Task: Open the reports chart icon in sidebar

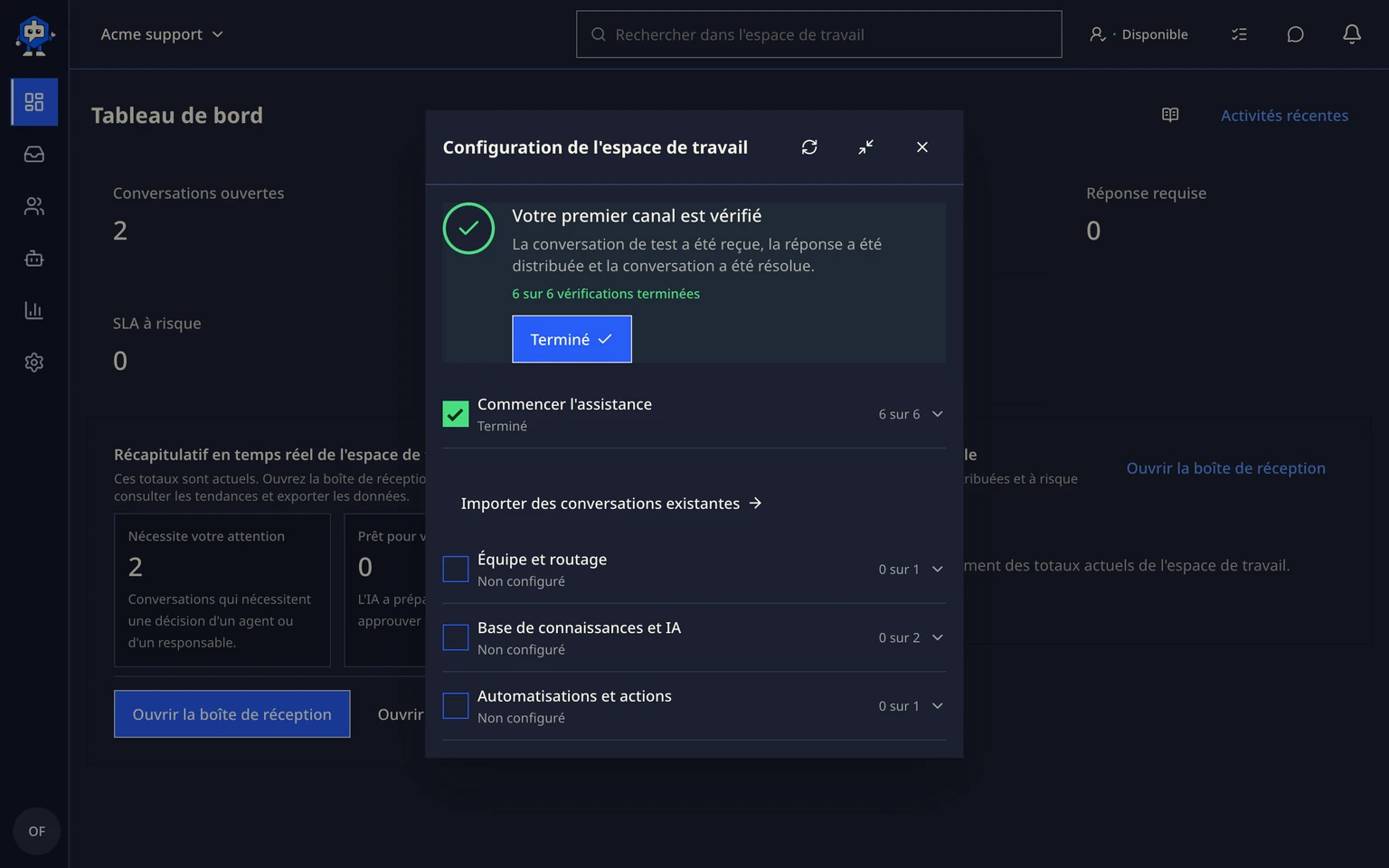Action: 34,310
